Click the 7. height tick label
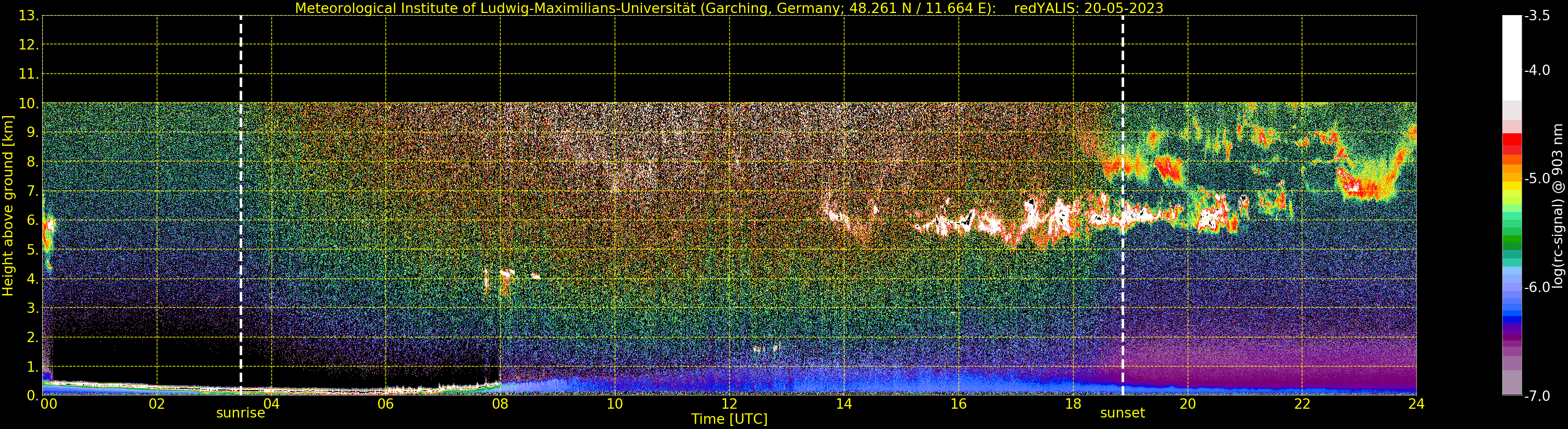This screenshot has width=1568, height=429. (x=33, y=191)
